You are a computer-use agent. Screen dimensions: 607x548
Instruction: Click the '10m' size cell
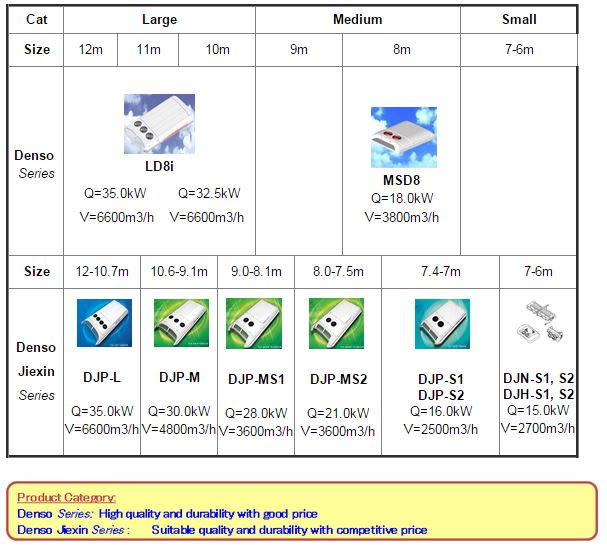[217, 50]
